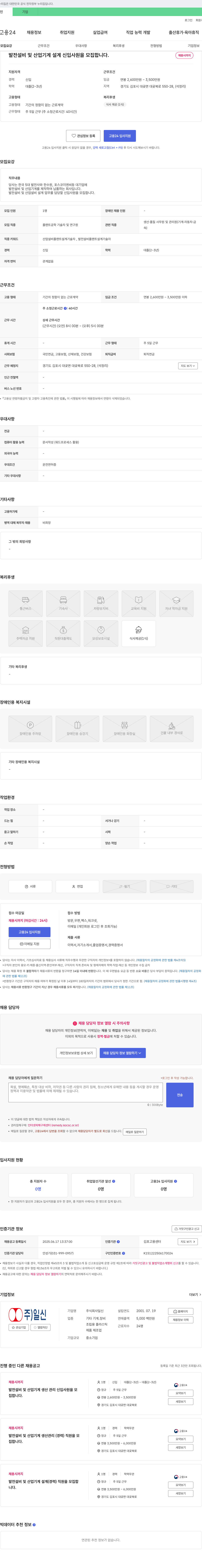Jump to the 복리후생 section tab

pos(119,46)
